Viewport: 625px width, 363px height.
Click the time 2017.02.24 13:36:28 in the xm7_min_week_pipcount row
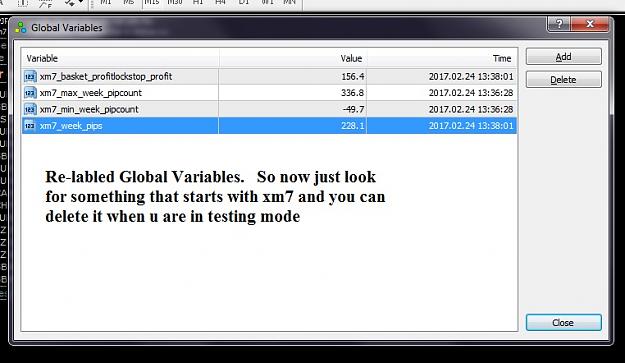coord(471,109)
